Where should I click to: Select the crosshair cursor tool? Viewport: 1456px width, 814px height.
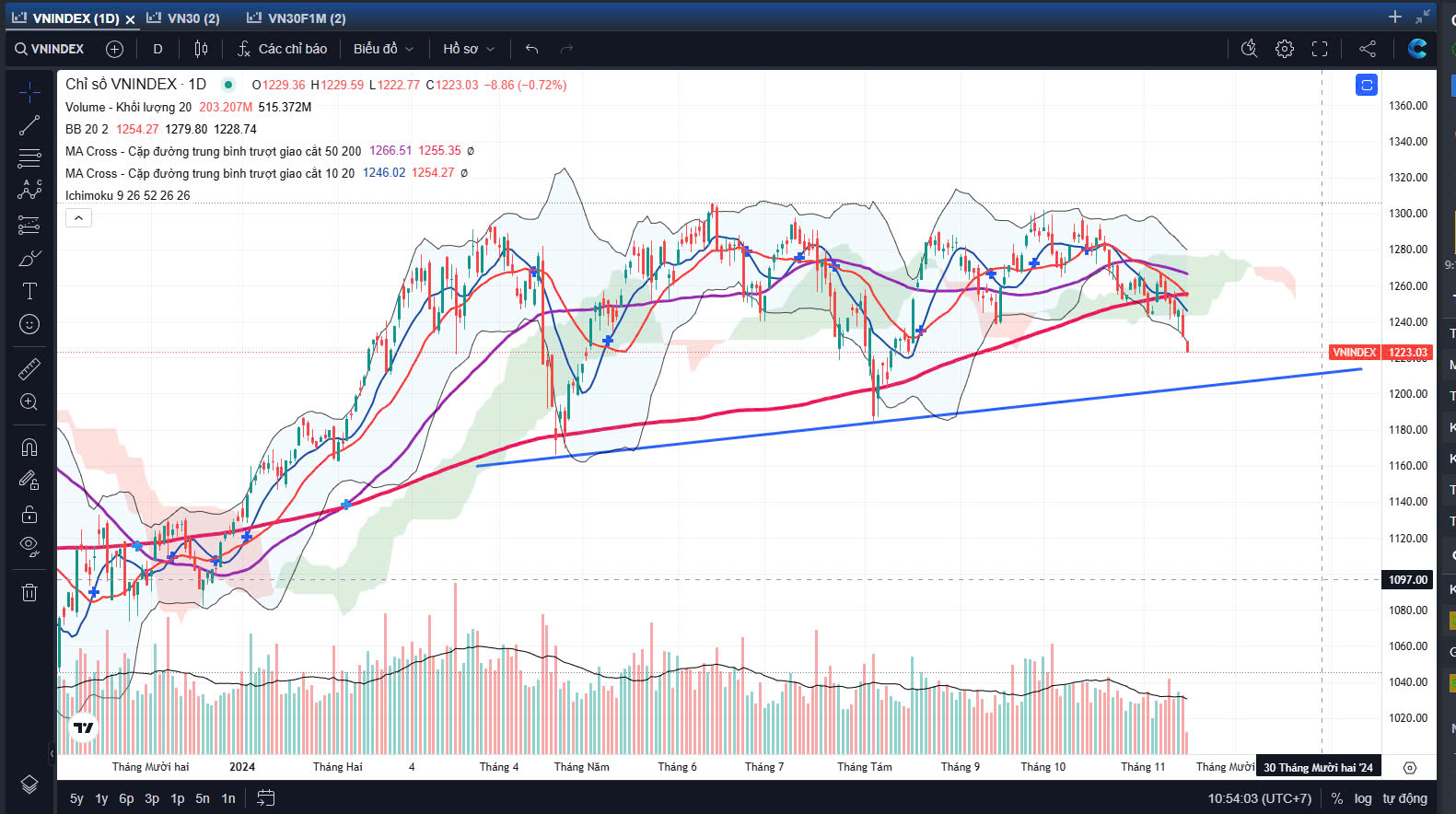click(29, 92)
